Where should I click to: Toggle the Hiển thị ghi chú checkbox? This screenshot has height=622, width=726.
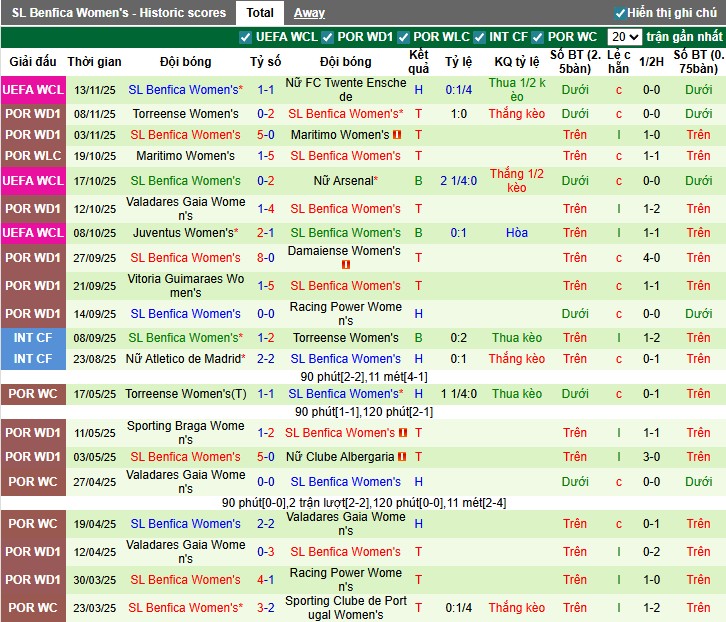(x=620, y=13)
